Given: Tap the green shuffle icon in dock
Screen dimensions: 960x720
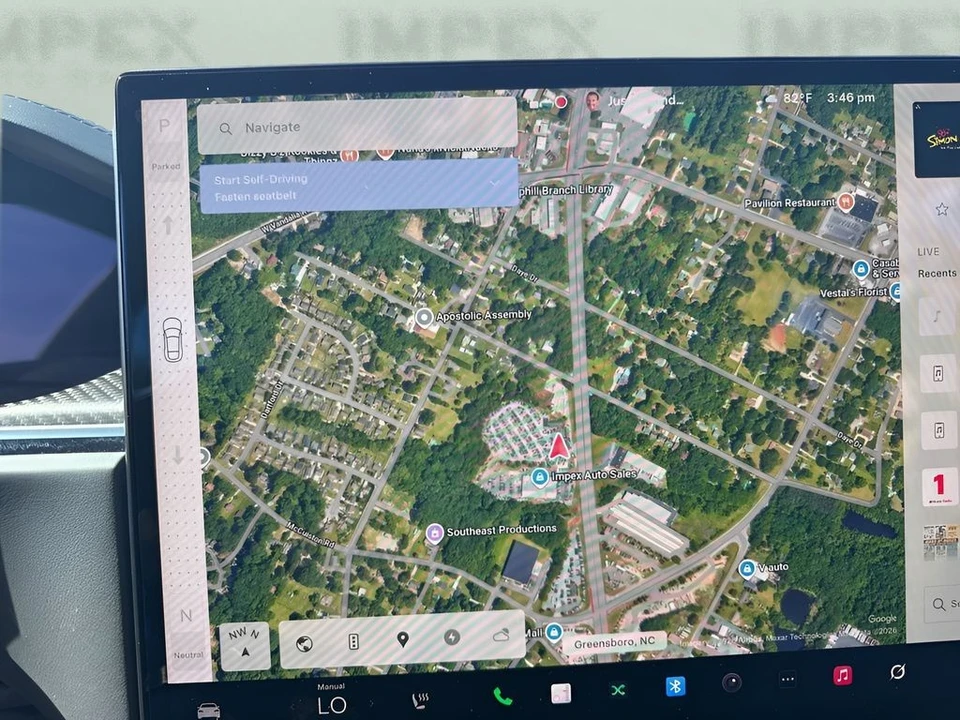Looking at the screenshot, I should pos(618,690).
